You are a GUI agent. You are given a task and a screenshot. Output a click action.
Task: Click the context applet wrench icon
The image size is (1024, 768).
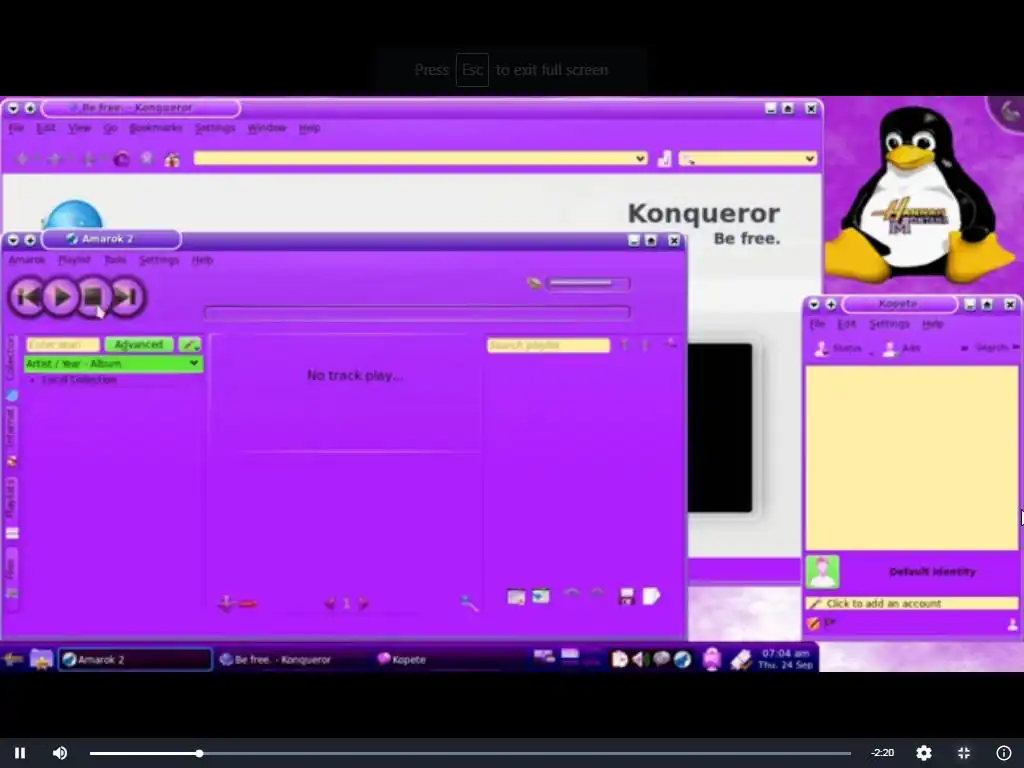point(470,603)
